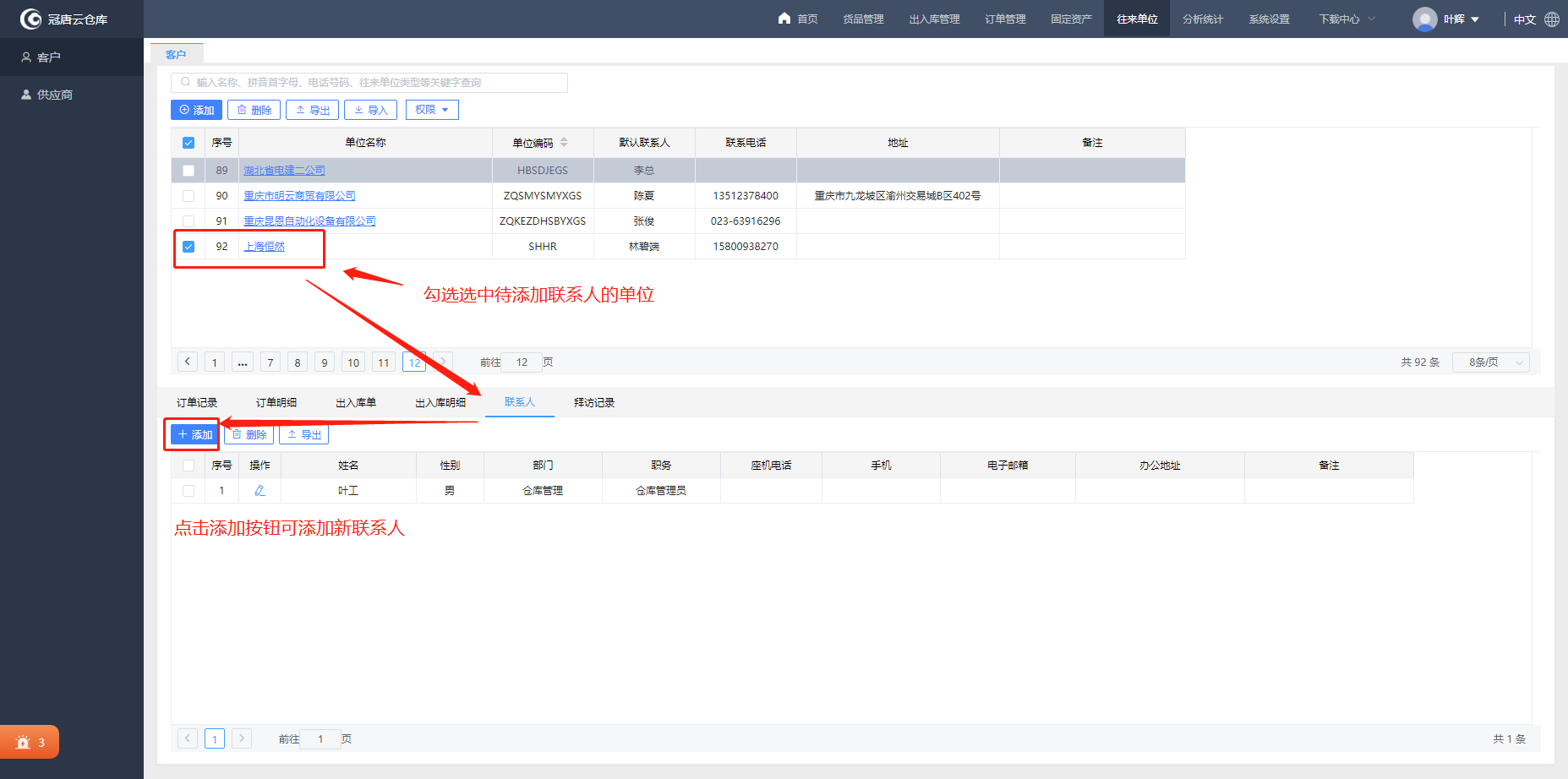The image size is (1568, 779).
Task: Click the top 导出 customer button
Action: click(312, 110)
